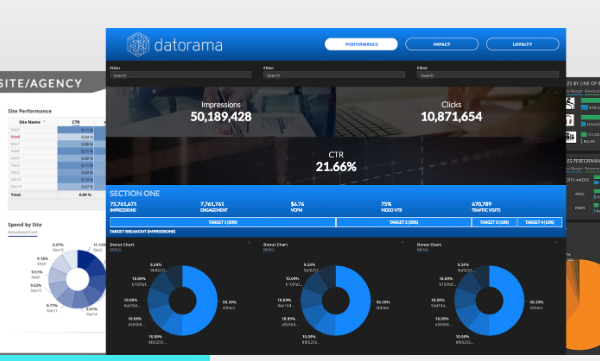Click first line-of-business icon in right window
Screen dimensions: 600x361
click(571, 103)
